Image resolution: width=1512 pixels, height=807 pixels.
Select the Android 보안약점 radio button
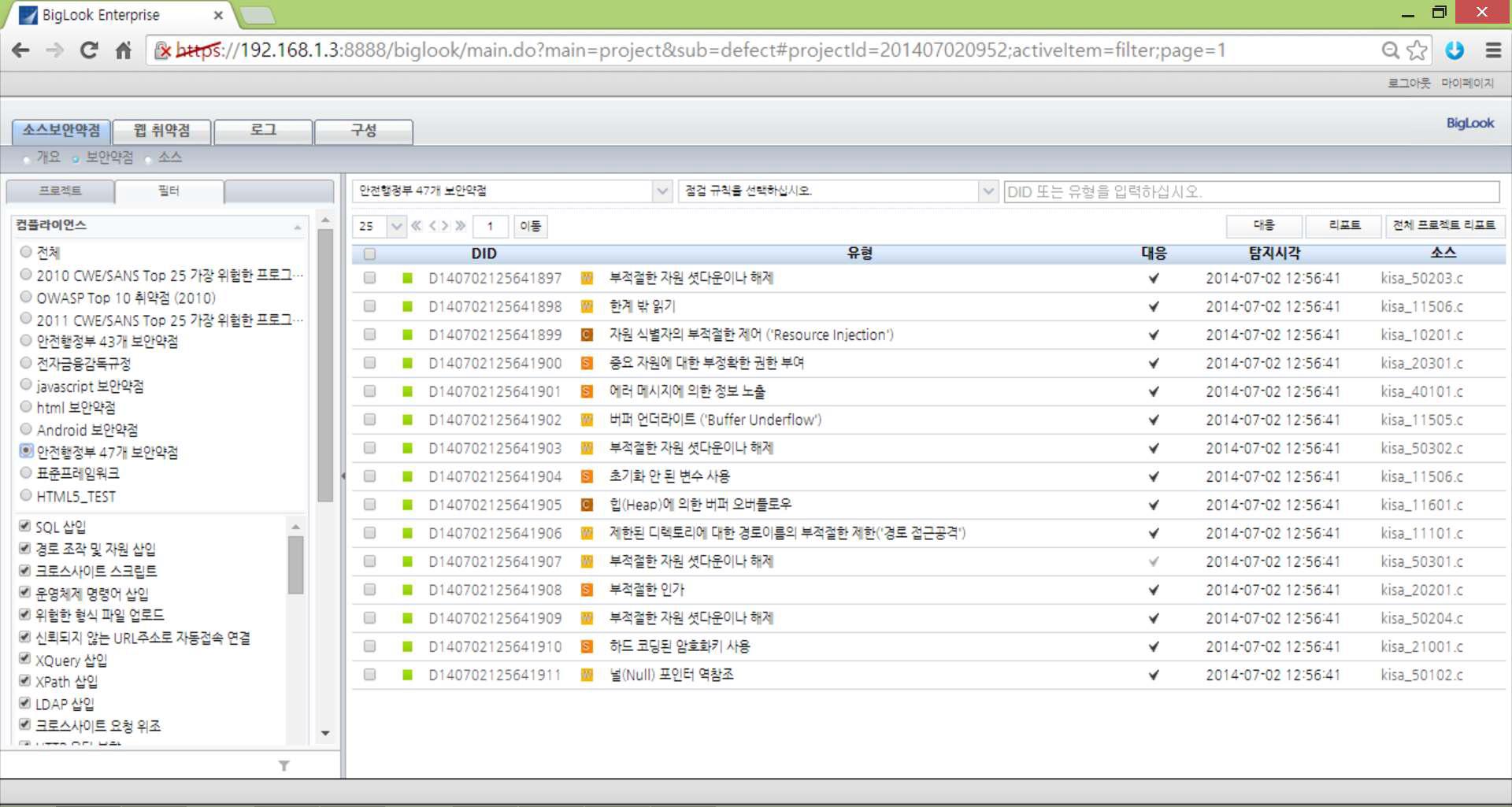click(26, 429)
